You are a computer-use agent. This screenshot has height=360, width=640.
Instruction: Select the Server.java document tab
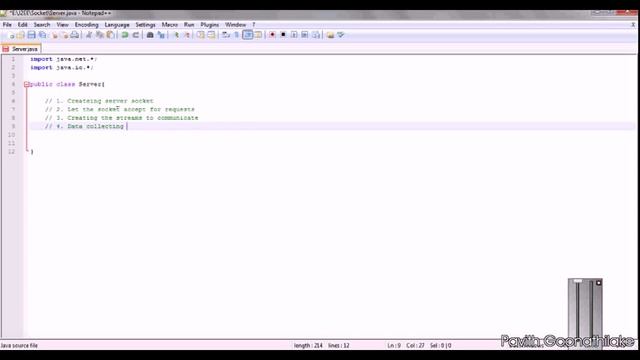coord(20,49)
